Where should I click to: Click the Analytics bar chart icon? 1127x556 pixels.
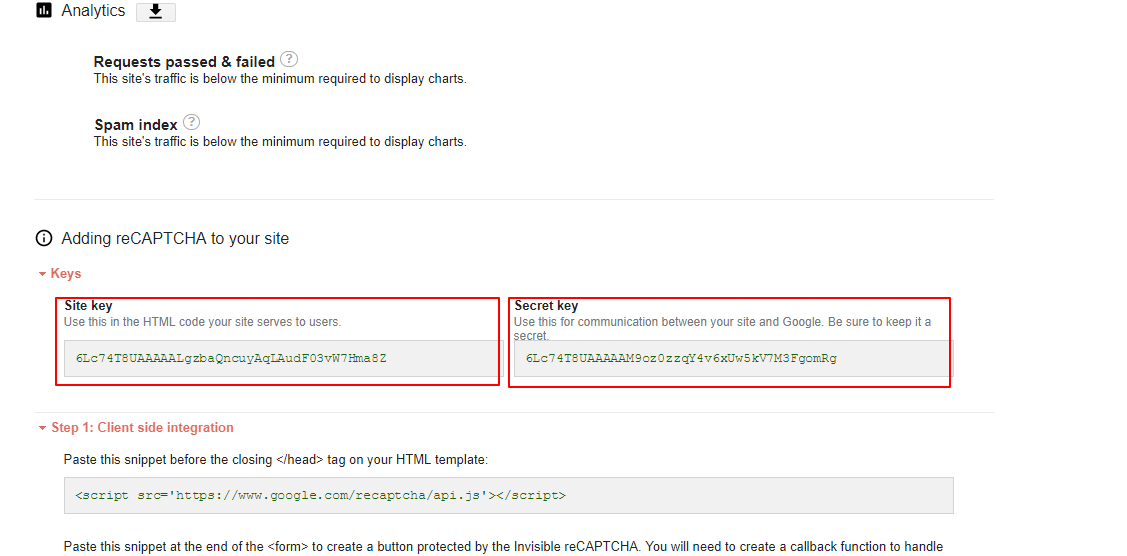pos(44,11)
